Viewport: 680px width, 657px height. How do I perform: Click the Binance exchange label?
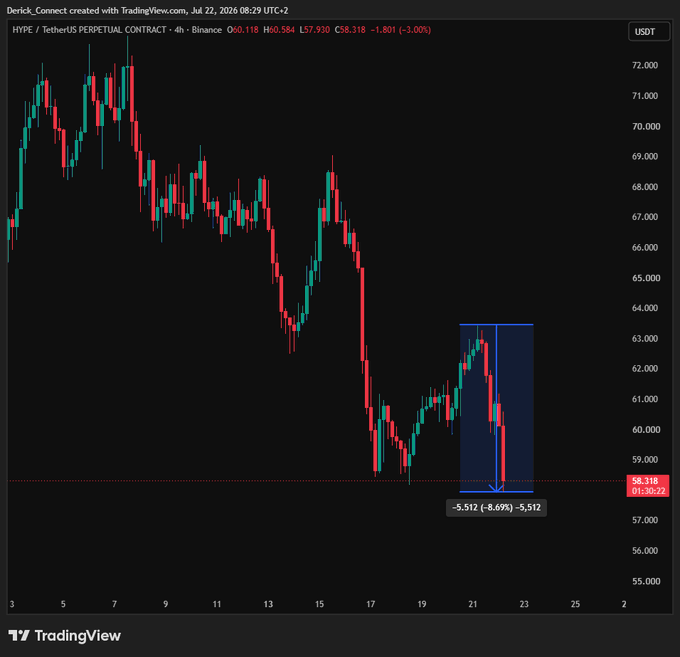(x=206, y=30)
